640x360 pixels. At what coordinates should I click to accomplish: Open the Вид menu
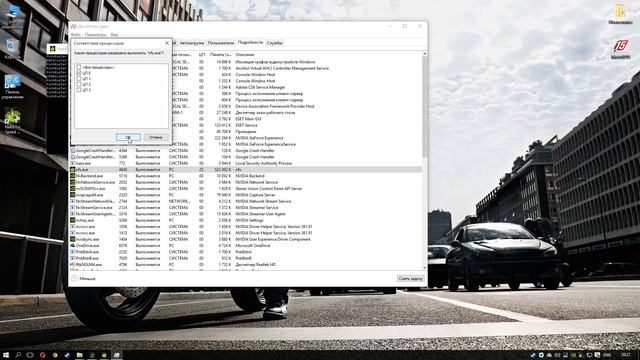click(x=115, y=35)
